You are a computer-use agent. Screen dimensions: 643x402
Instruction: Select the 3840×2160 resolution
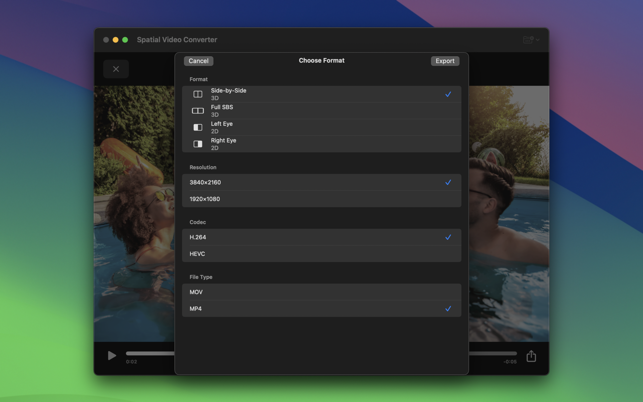pyautogui.click(x=322, y=182)
